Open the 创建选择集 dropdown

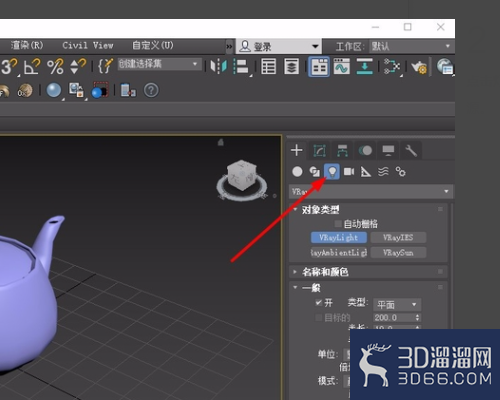[159, 64]
